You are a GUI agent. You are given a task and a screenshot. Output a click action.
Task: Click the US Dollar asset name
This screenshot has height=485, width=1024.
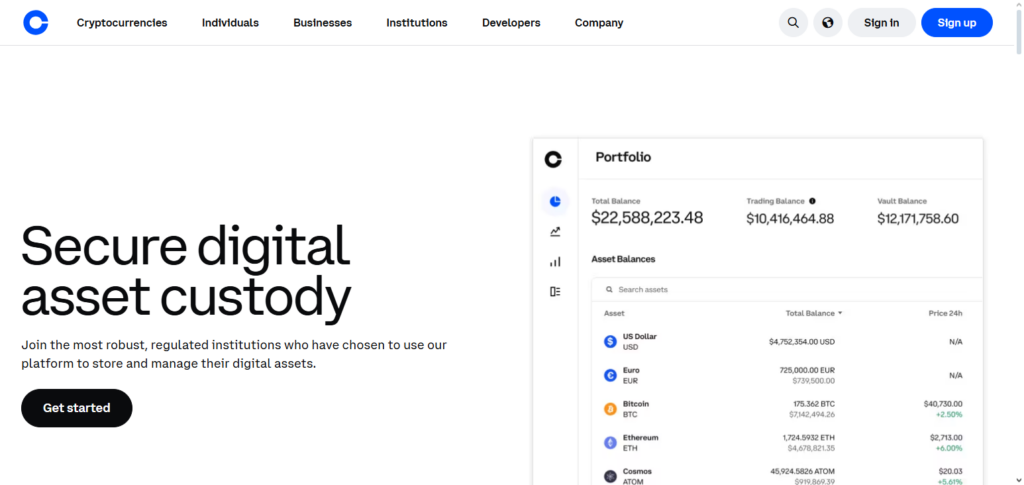click(x=639, y=336)
